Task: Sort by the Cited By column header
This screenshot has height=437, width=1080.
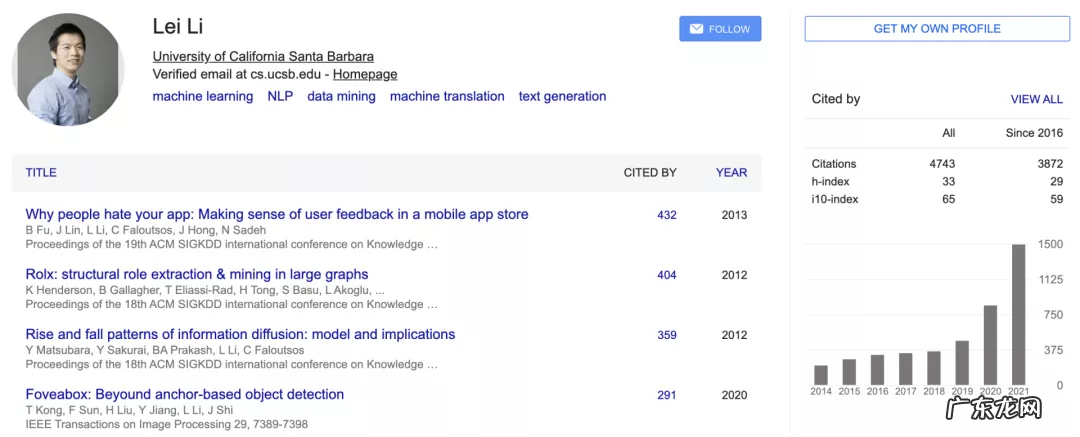Action: click(650, 172)
